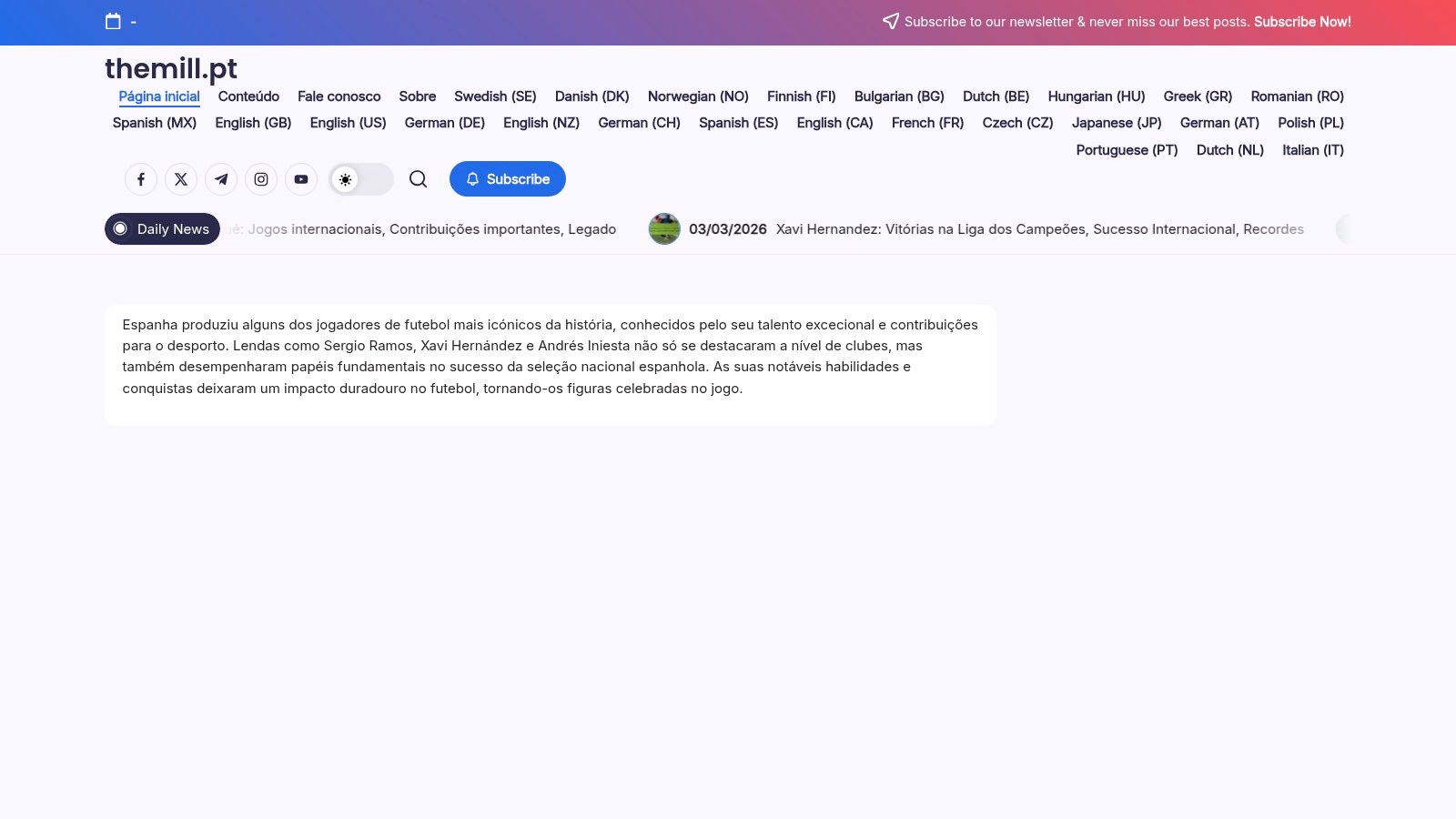Switch to Romanian (RO) language
The image size is (1456, 819).
[1298, 96]
